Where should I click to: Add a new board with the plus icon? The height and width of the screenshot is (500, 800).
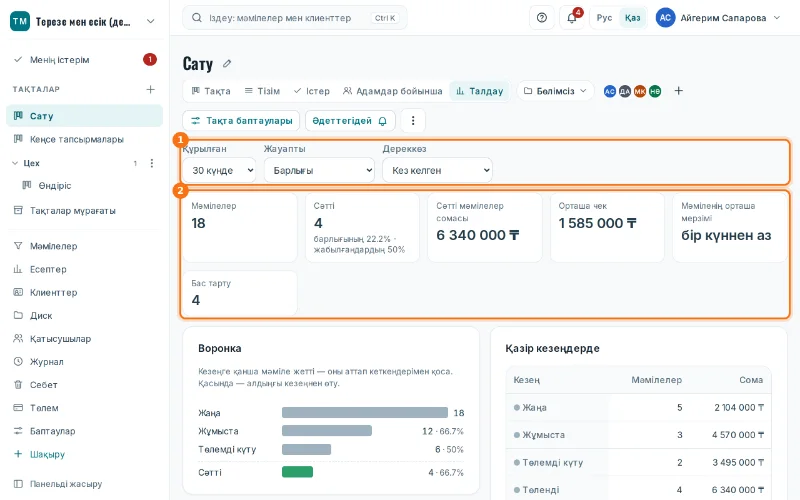coord(151,89)
